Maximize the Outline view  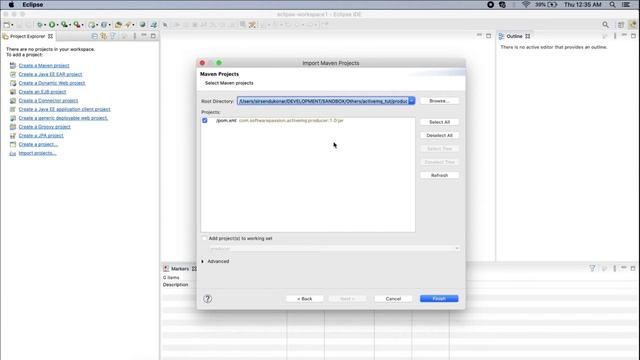click(x=633, y=36)
